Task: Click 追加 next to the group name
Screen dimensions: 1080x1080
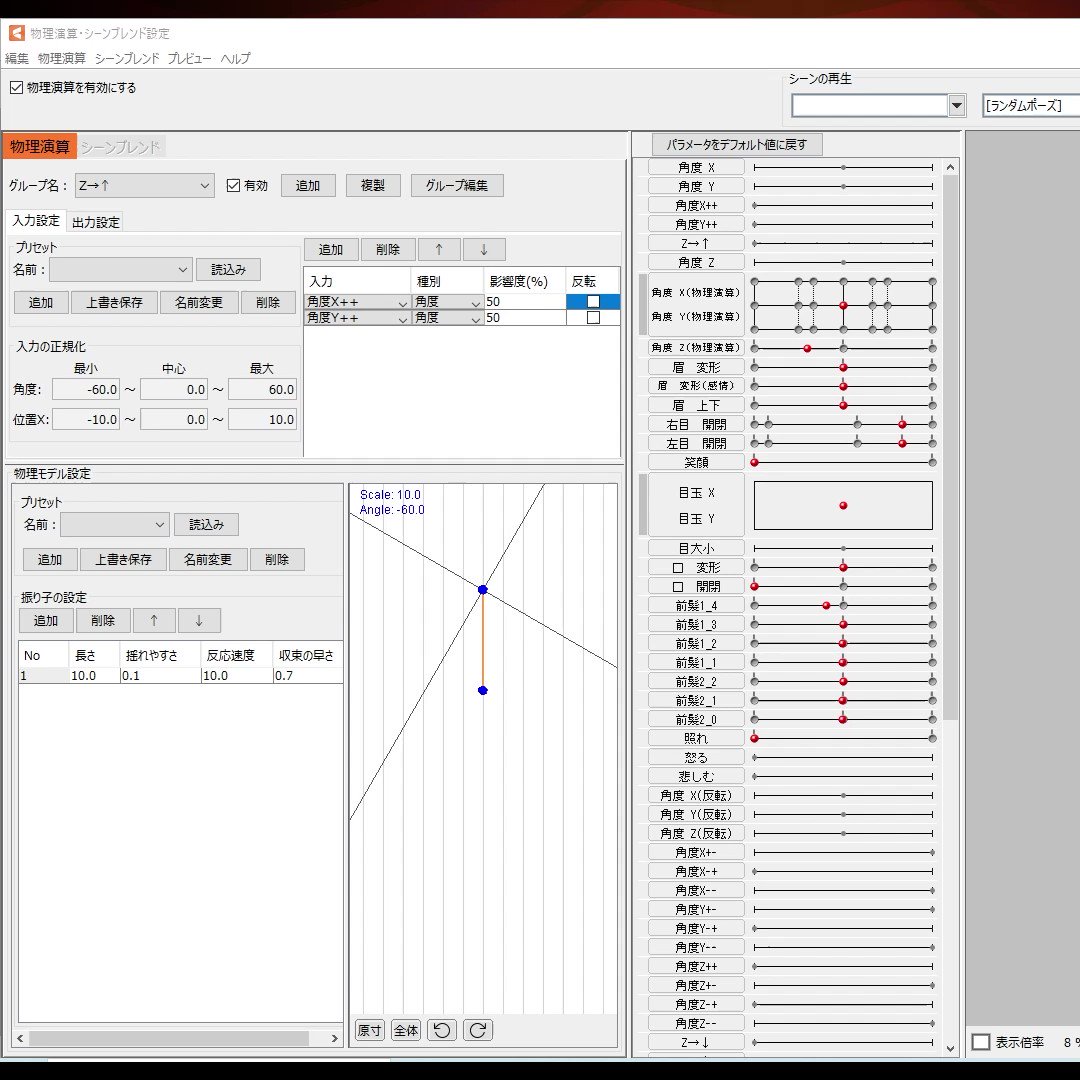Action: (308, 185)
